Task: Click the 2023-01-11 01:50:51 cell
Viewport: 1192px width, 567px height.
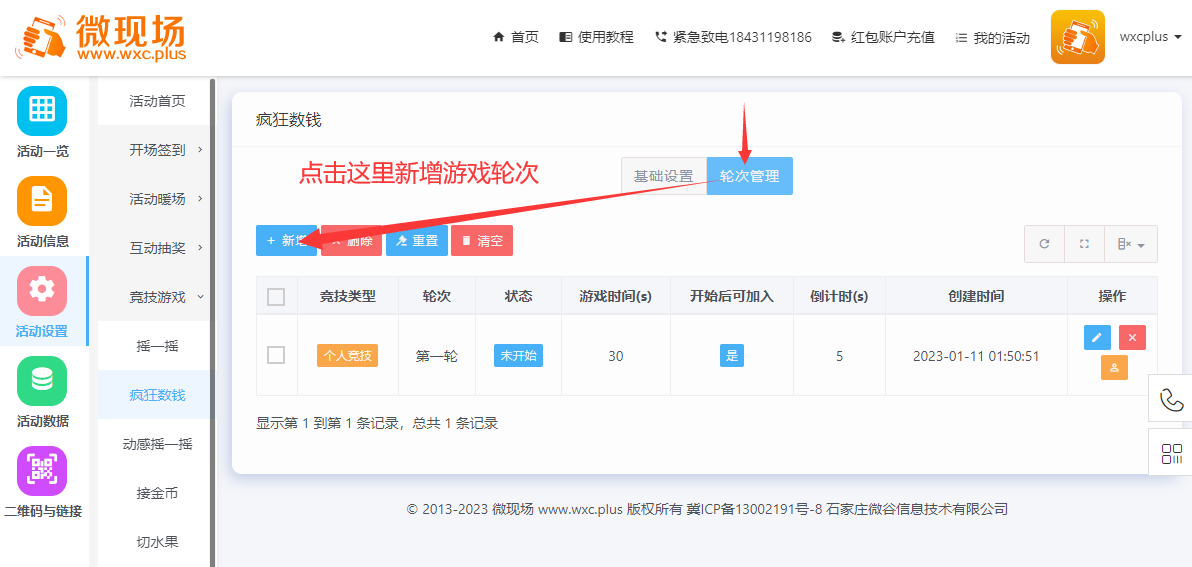Action: click(x=976, y=356)
